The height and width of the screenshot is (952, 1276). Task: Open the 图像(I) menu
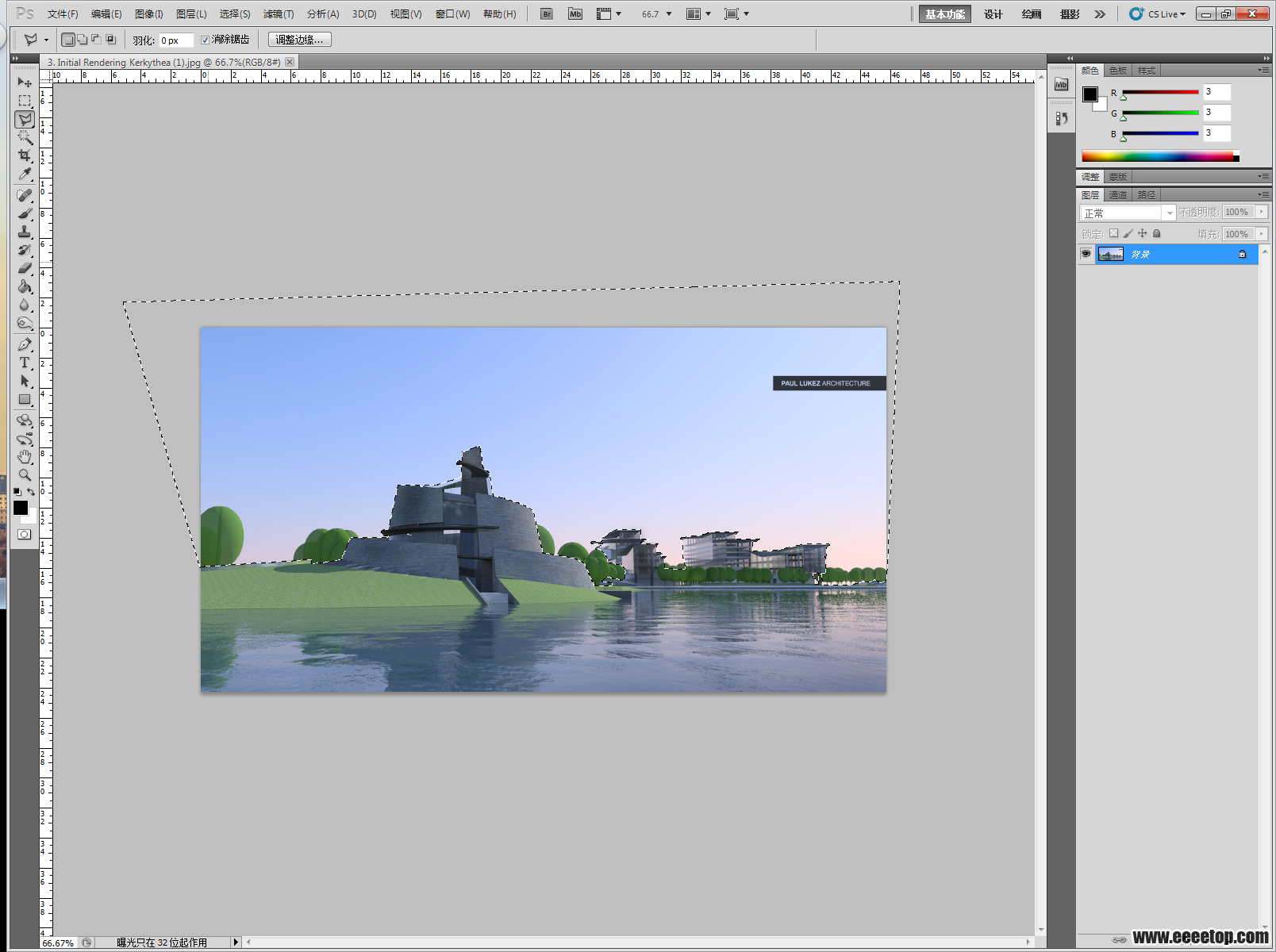coord(149,14)
